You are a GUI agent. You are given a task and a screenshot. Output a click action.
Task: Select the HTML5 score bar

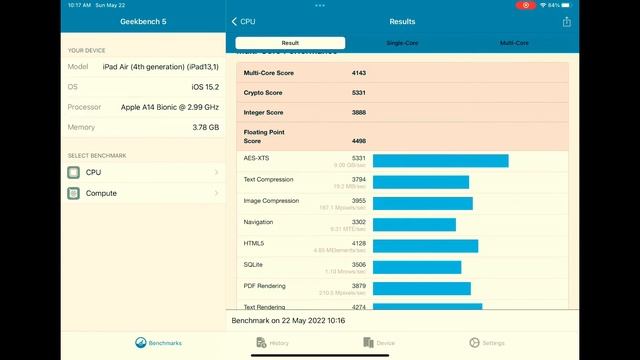pyautogui.click(x=425, y=246)
